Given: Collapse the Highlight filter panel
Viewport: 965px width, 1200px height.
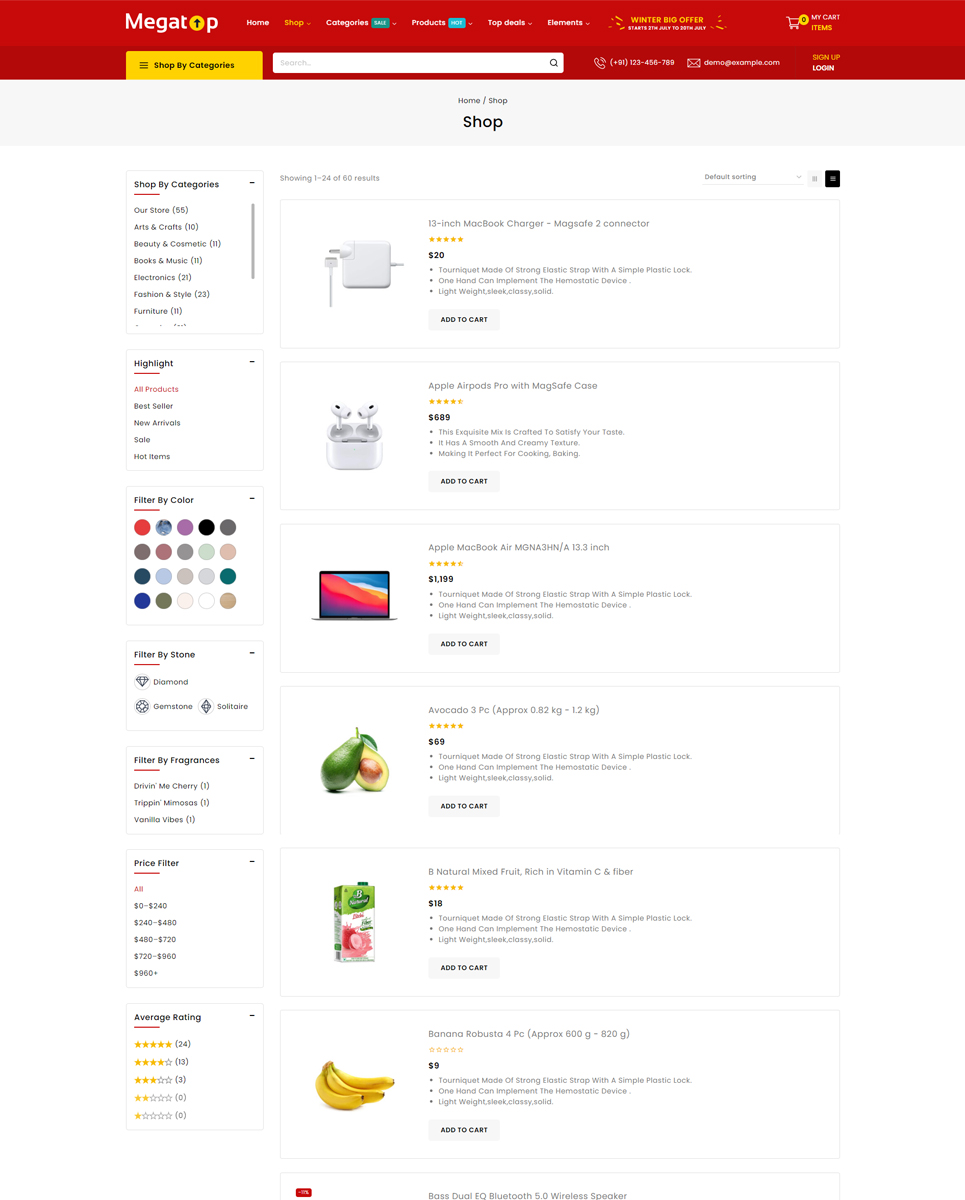Looking at the screenshot, I should 252,363.
